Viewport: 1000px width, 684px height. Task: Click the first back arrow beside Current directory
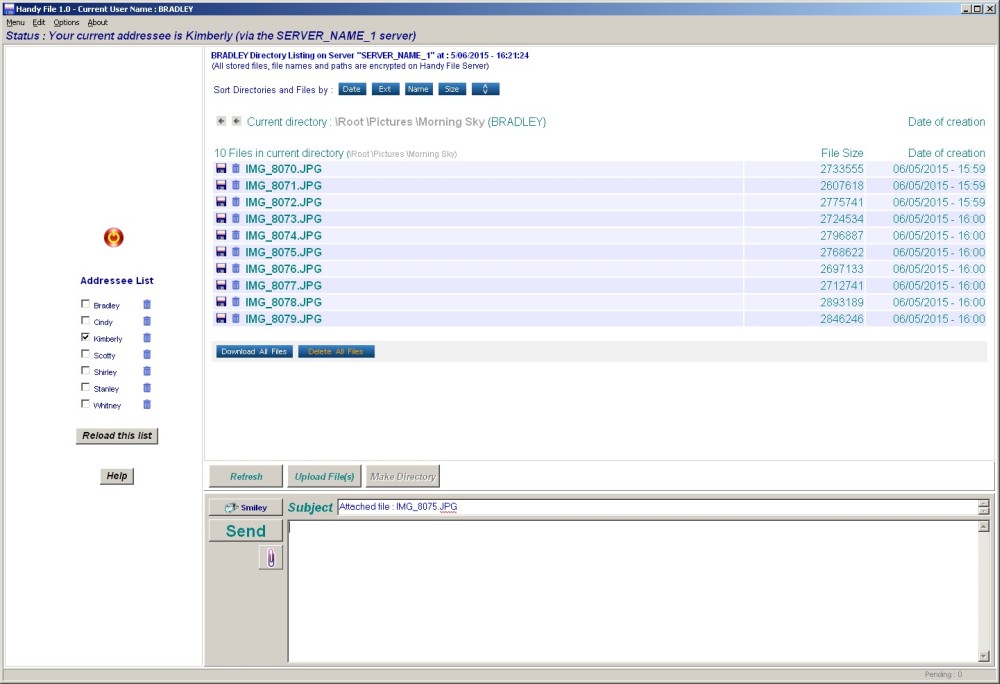pyautogui.click(x=221, y=121)
